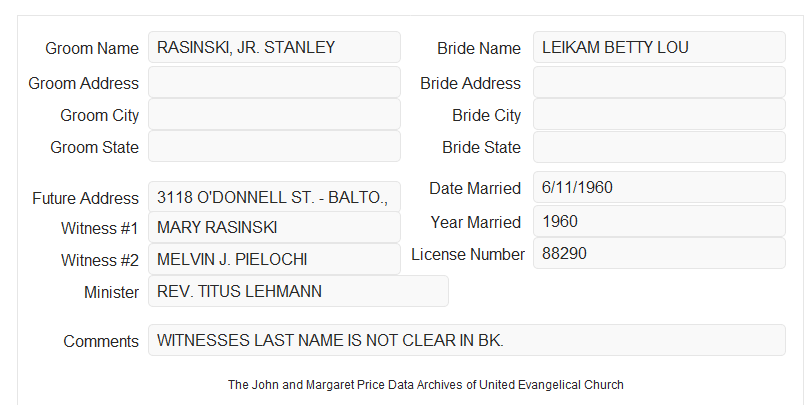Focus the Minister field REV. TITUS LEHMANN

click(x=298, y=291)
